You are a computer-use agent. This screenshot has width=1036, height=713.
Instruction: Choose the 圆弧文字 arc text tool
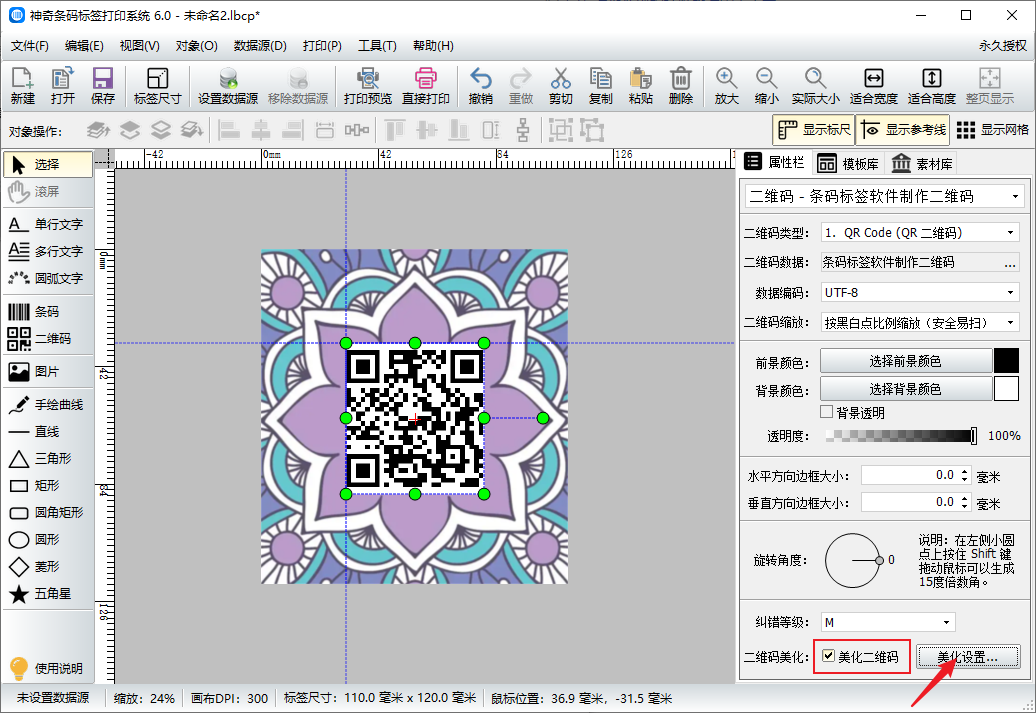[x=48, y=279]
